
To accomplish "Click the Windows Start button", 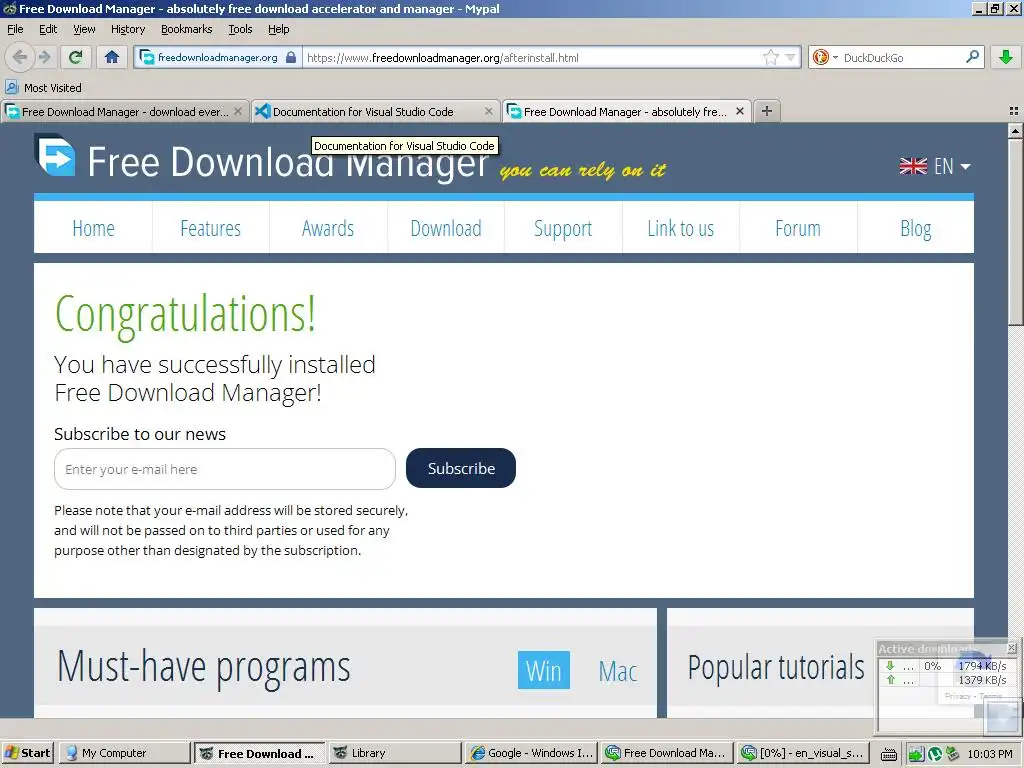I will click(x=27, y=753).
